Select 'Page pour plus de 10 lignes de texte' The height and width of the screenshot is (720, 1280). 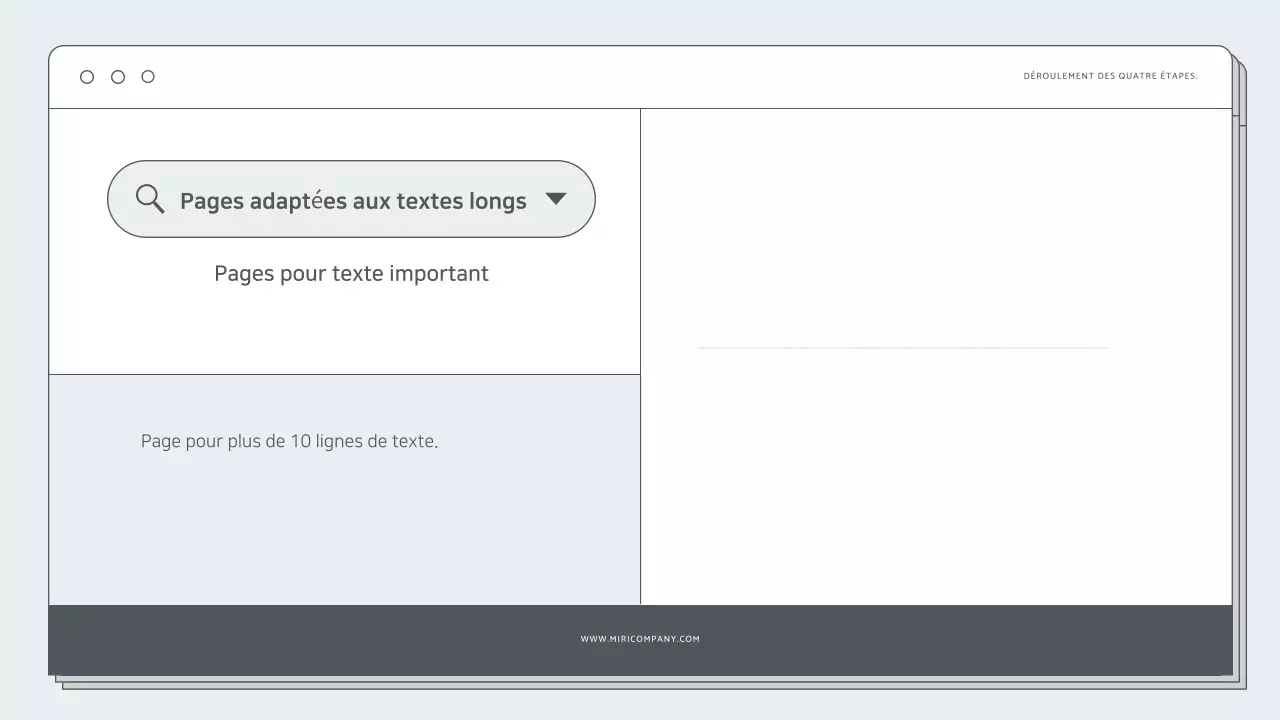[x=290, y=440]
